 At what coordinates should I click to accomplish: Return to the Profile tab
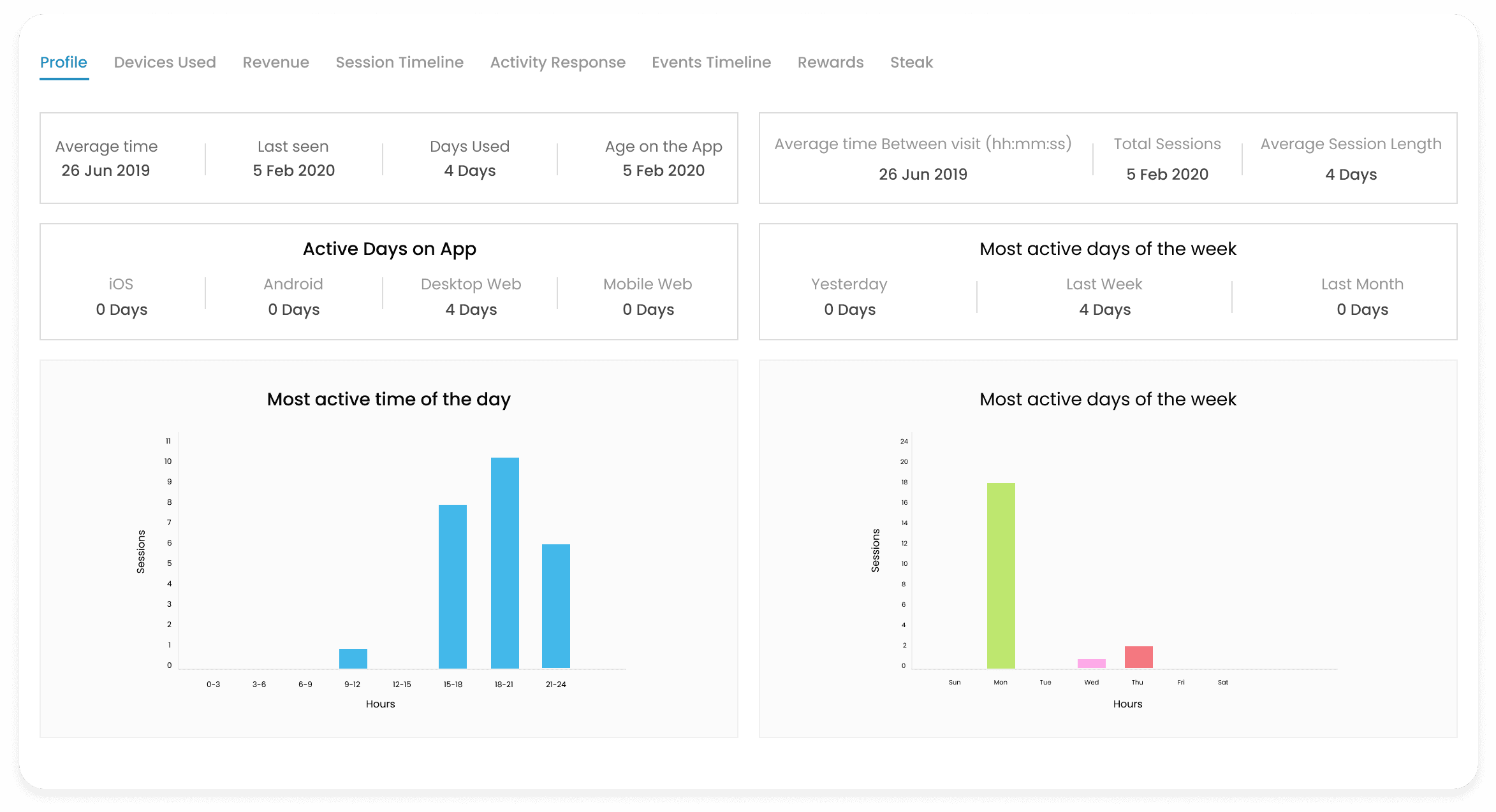pyautogui.click(x=64, y=62)
